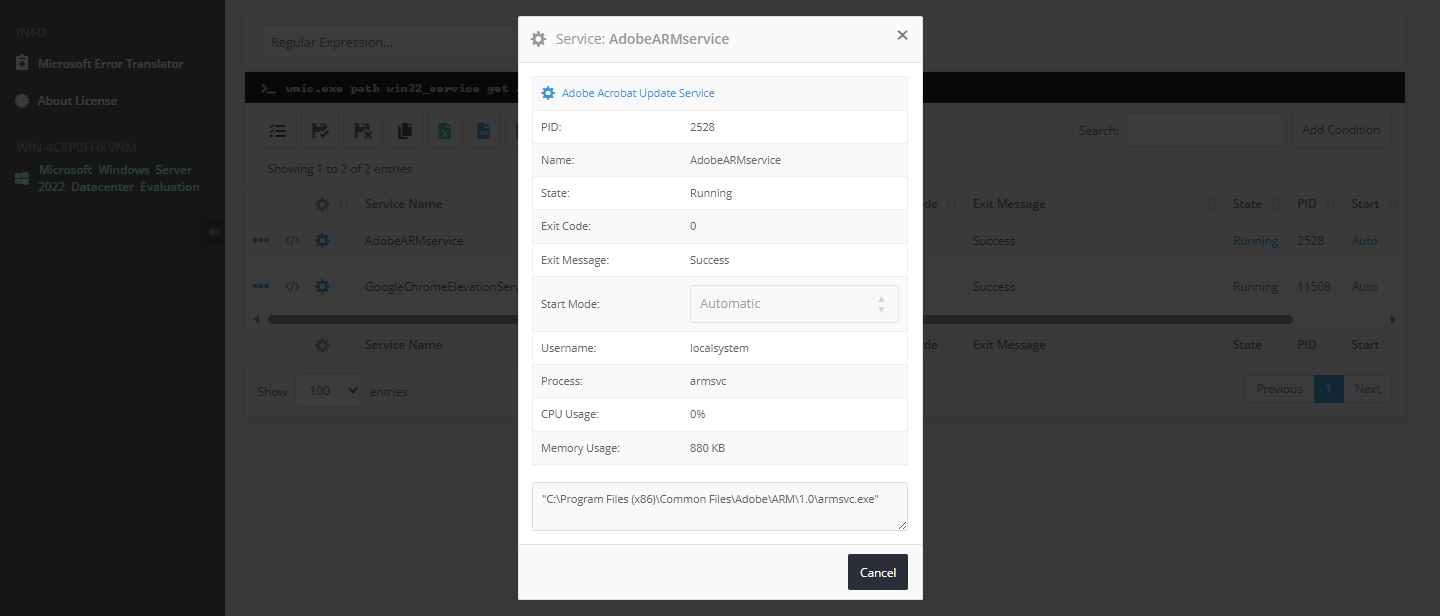The height and width of the screenshot is (616, 1440).
Task: Select page 1 in the pagination
Action: coord(1329,389)
